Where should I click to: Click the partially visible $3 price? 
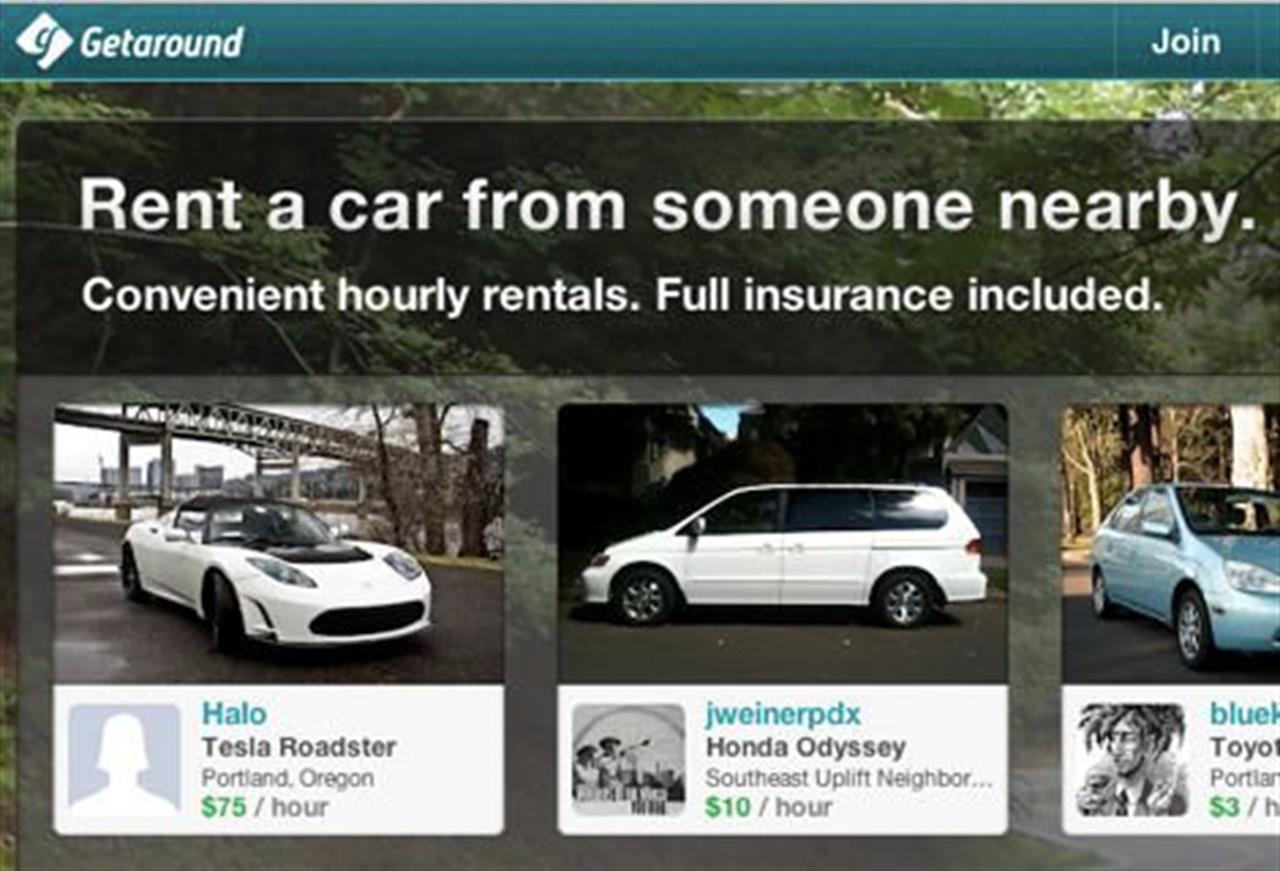1225,807
